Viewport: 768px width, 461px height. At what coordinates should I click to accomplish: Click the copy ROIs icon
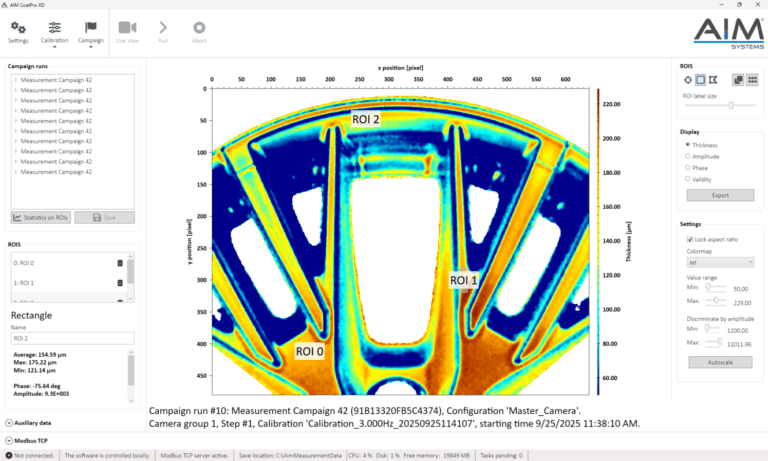pyautogui.click(x=738, y=79)
